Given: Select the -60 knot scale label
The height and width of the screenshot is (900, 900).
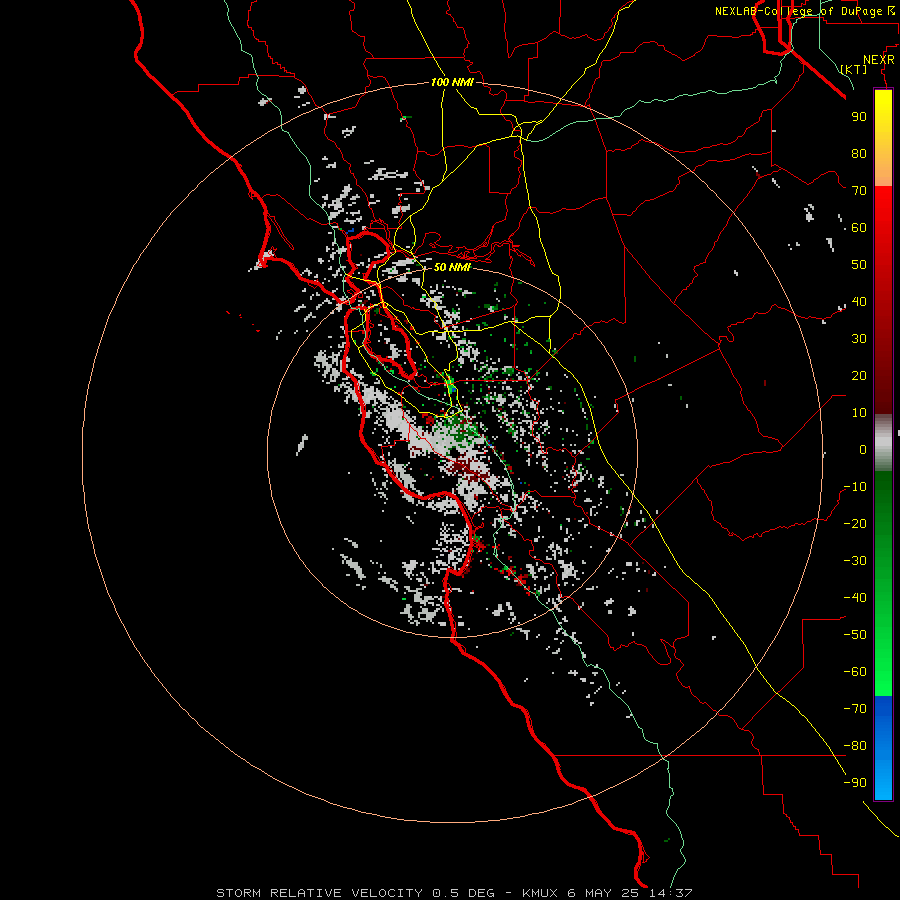Looking at the screenshot, I should pyautogui.click(x=855, y=672).
